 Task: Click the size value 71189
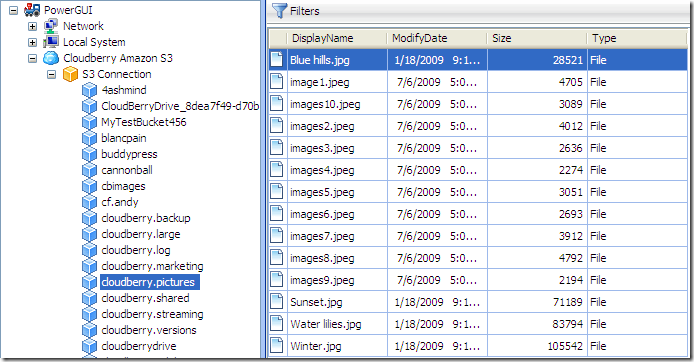[568, 302]
